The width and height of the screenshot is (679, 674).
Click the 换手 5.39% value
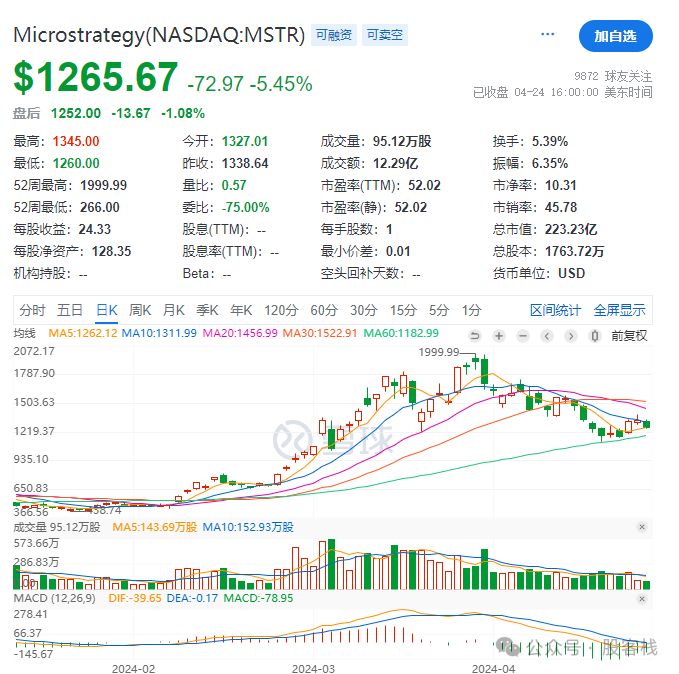coord(550,141)
